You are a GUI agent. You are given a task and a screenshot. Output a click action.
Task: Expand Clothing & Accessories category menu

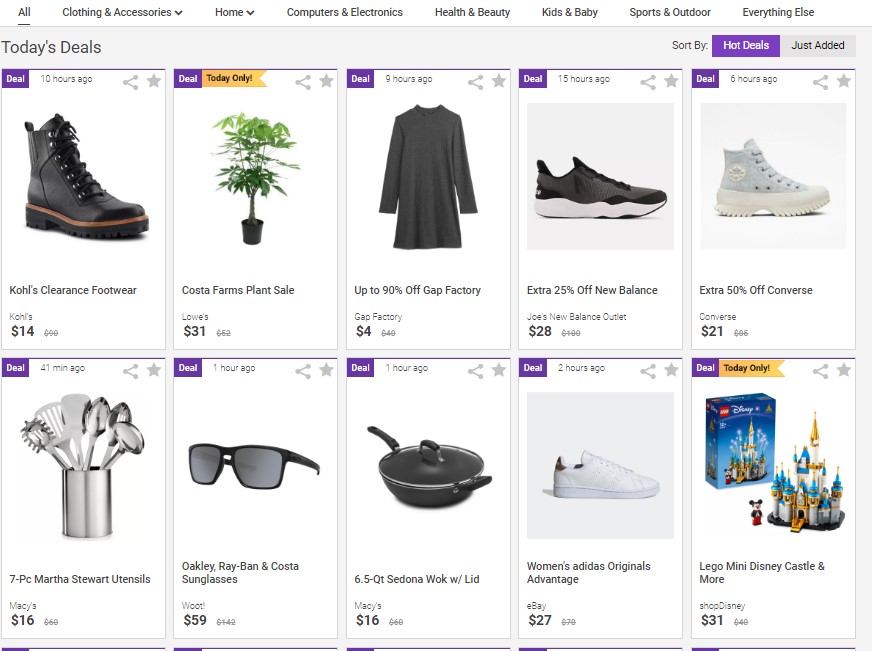(122, 12)
